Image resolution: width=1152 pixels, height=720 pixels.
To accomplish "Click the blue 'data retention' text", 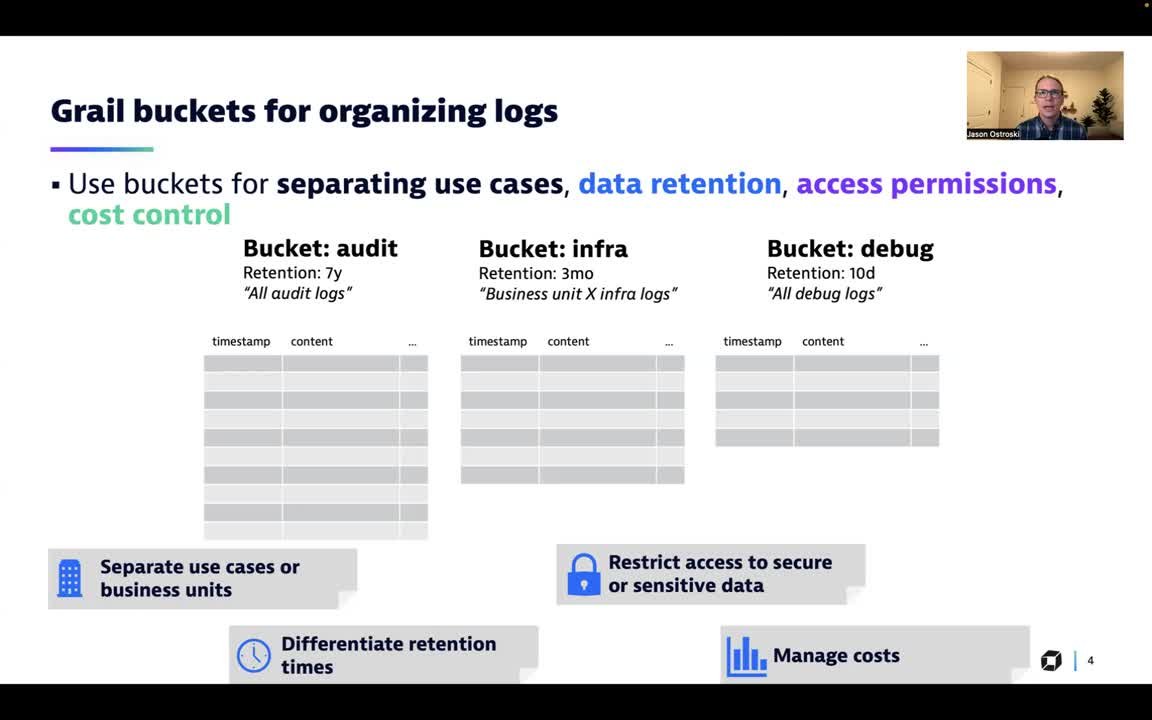I will click(x=680, y=184).
